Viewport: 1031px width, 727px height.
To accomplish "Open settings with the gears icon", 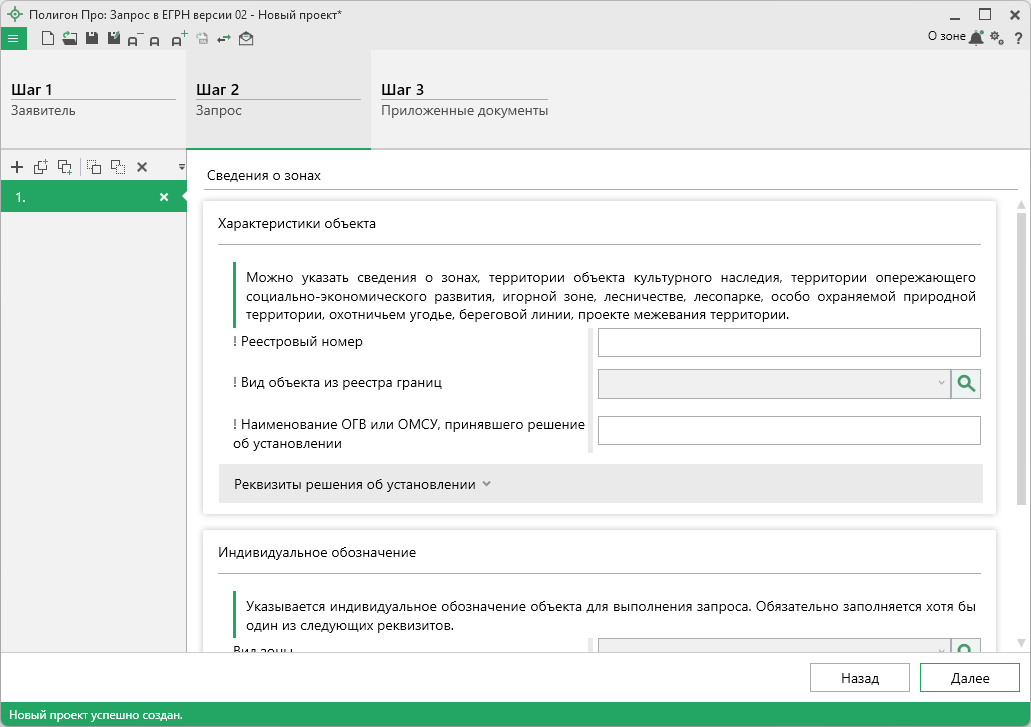I will pyautogui.click(x=996, y=38).
